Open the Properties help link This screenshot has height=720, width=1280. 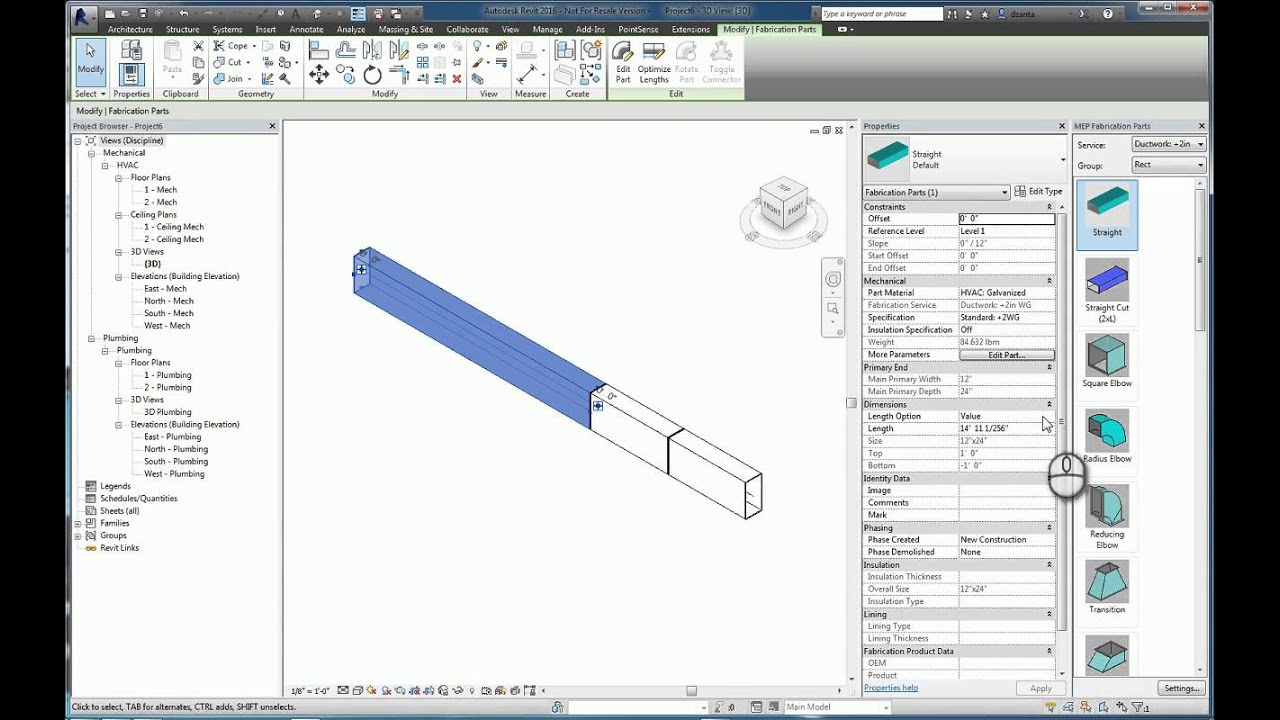click(x=890, y=688)
